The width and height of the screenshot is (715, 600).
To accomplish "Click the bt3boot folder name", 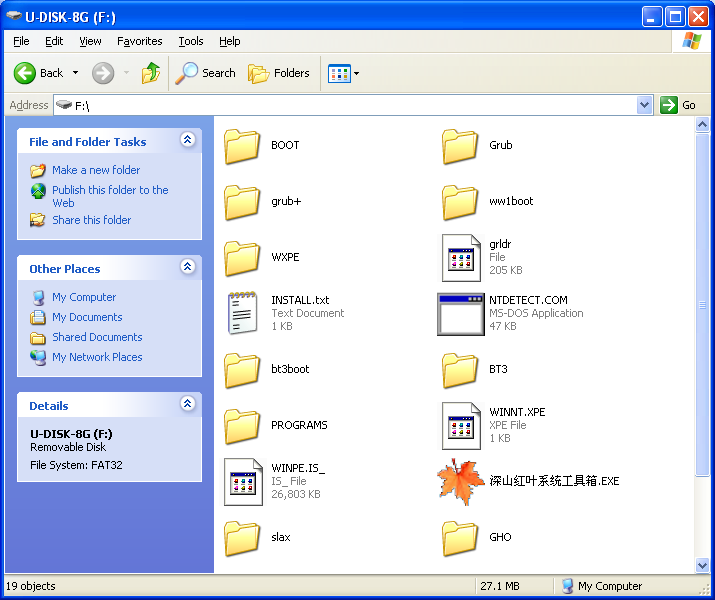I will coord(290,369).
